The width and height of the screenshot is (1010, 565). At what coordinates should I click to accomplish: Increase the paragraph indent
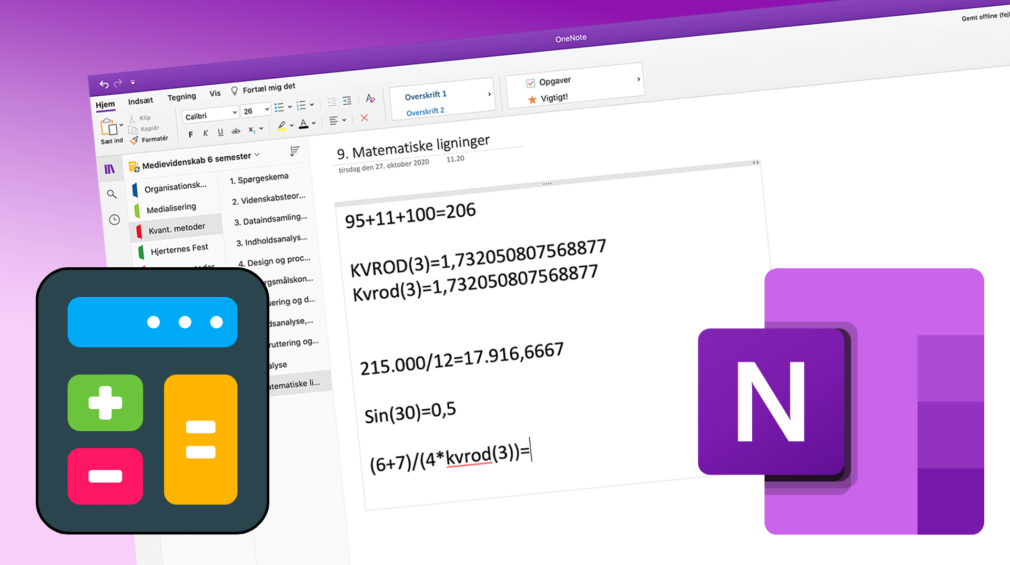[347, 101]
